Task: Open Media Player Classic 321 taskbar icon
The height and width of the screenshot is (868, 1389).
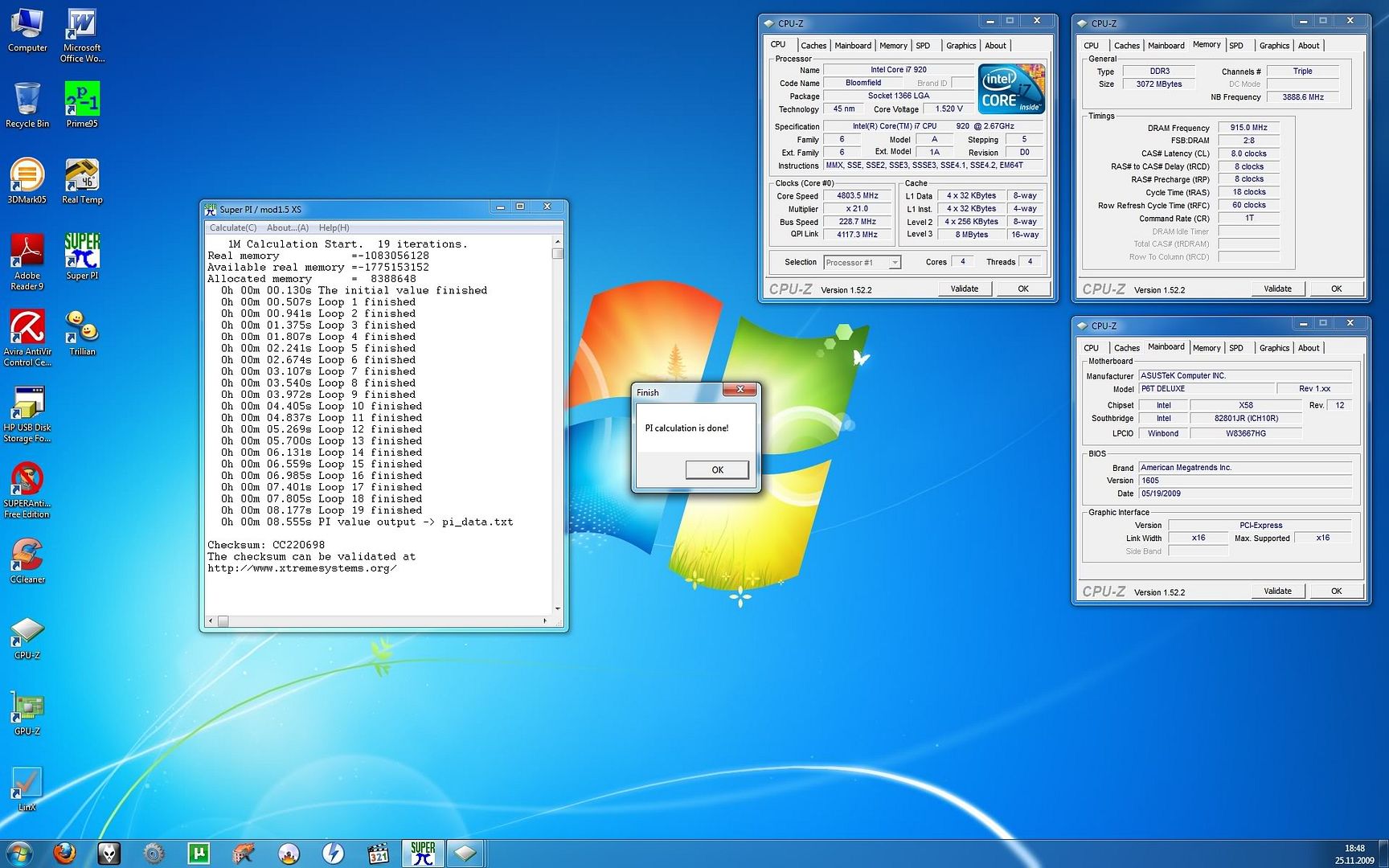Action: (379, 853)
